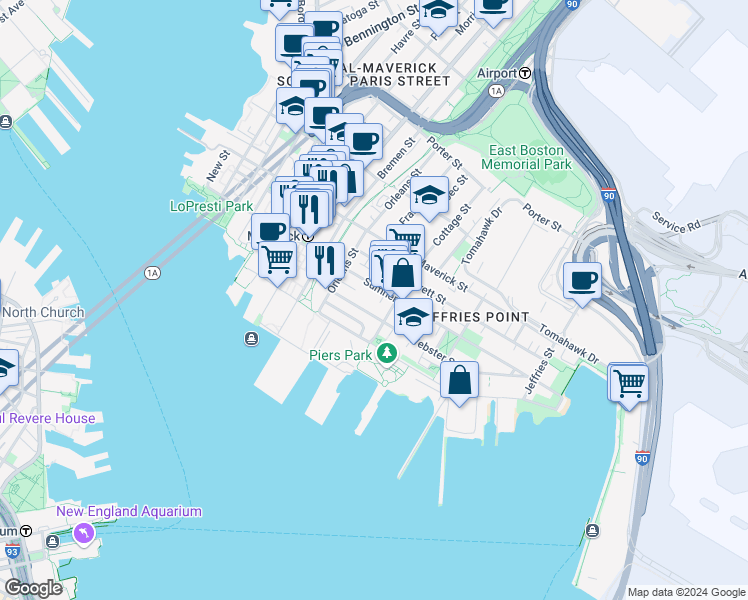Click the shopping cart marker below Maverick station
This screenshot has height=600, width=748.
[x=278, y=261]
